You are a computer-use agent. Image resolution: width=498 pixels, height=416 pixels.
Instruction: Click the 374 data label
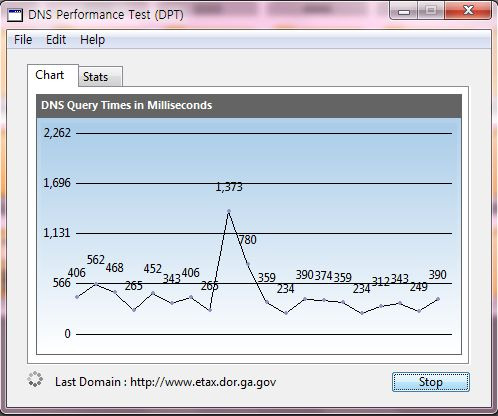(x=324, y=276)
